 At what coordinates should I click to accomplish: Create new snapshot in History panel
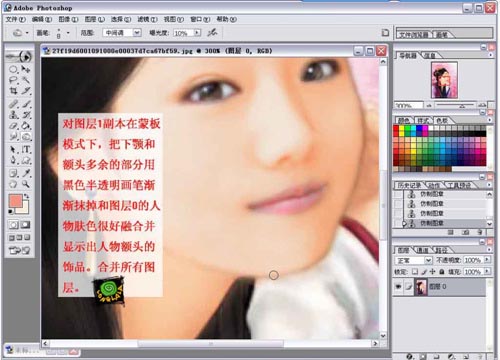point(466,232)
